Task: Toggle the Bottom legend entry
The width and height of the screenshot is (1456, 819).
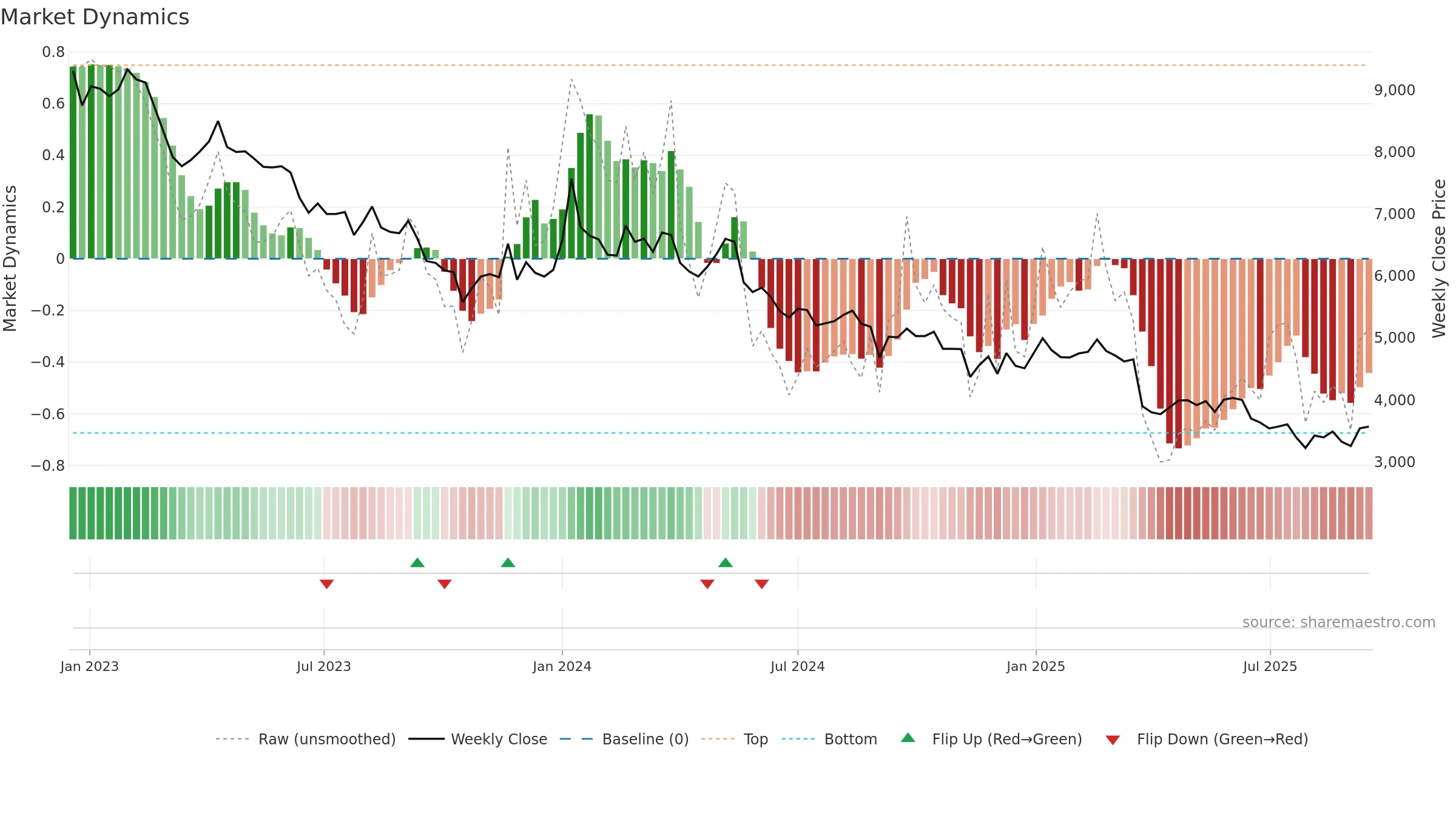Action: pyautogui.click(x=829, y=739)
